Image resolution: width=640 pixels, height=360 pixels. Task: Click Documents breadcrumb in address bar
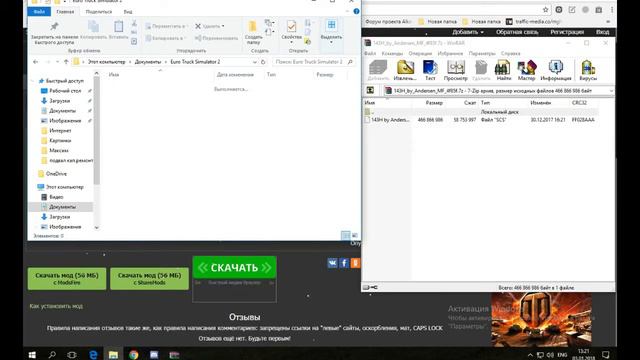(x=147, y=62)
